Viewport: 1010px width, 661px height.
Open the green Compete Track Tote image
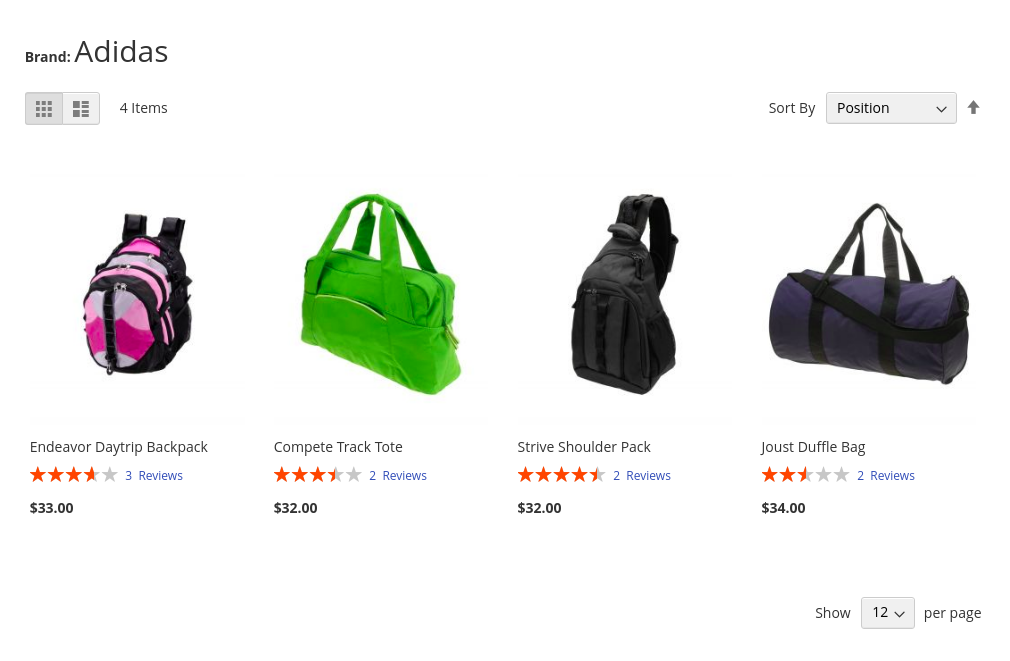click(x=381, y=294)
